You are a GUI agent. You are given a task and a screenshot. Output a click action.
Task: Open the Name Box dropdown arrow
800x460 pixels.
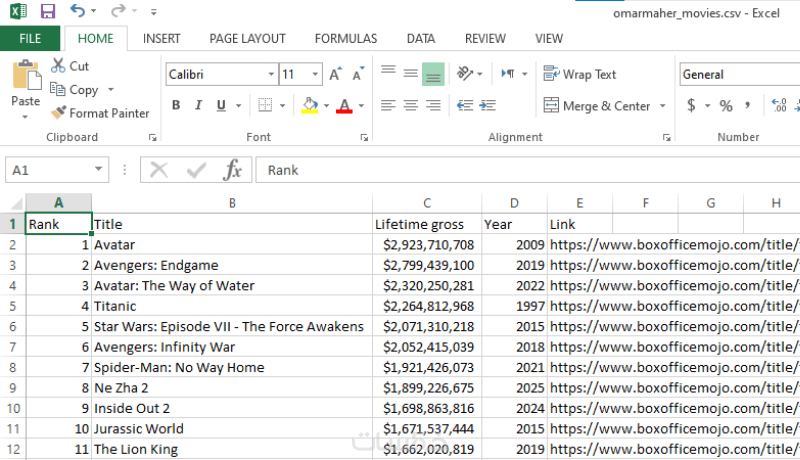[x=98, y=169]
